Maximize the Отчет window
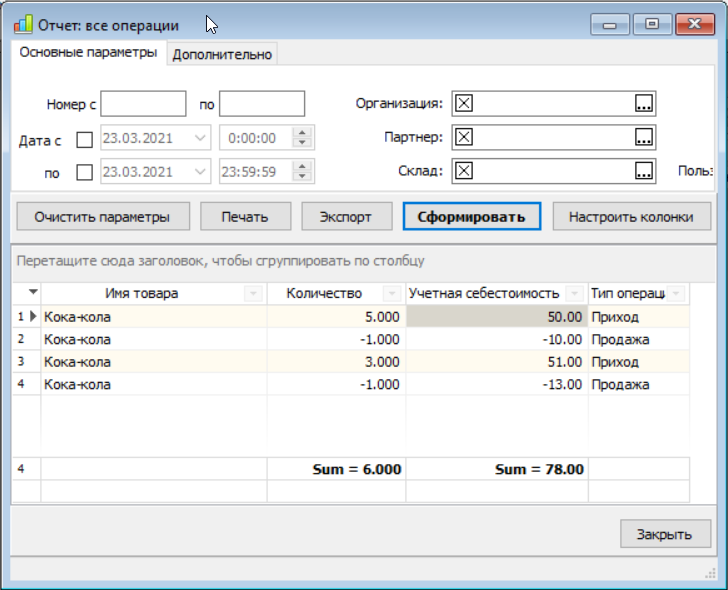728x590 pixels. (x=652, y=24)
